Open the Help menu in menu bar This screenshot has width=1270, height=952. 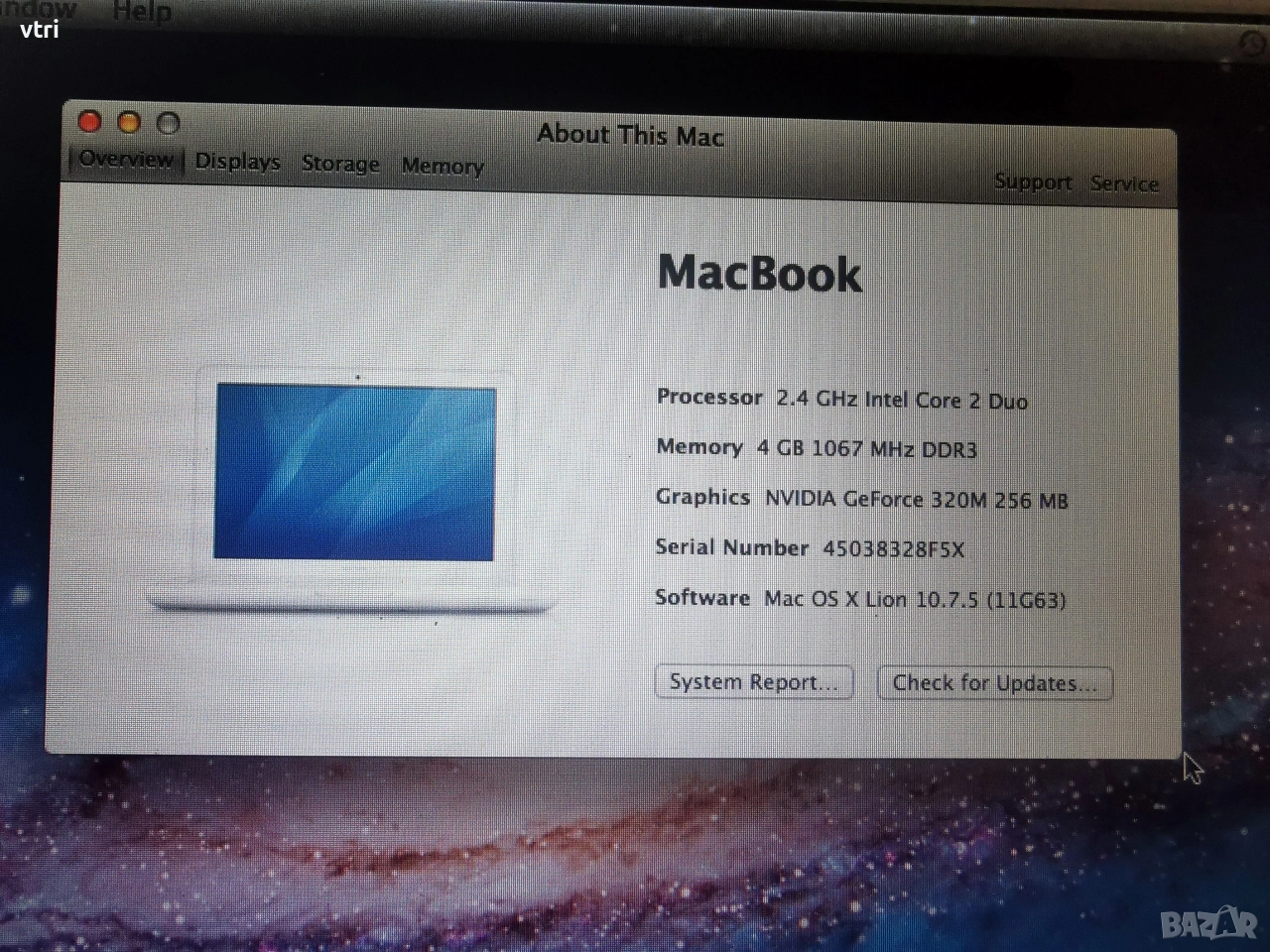tap(142, 12)
